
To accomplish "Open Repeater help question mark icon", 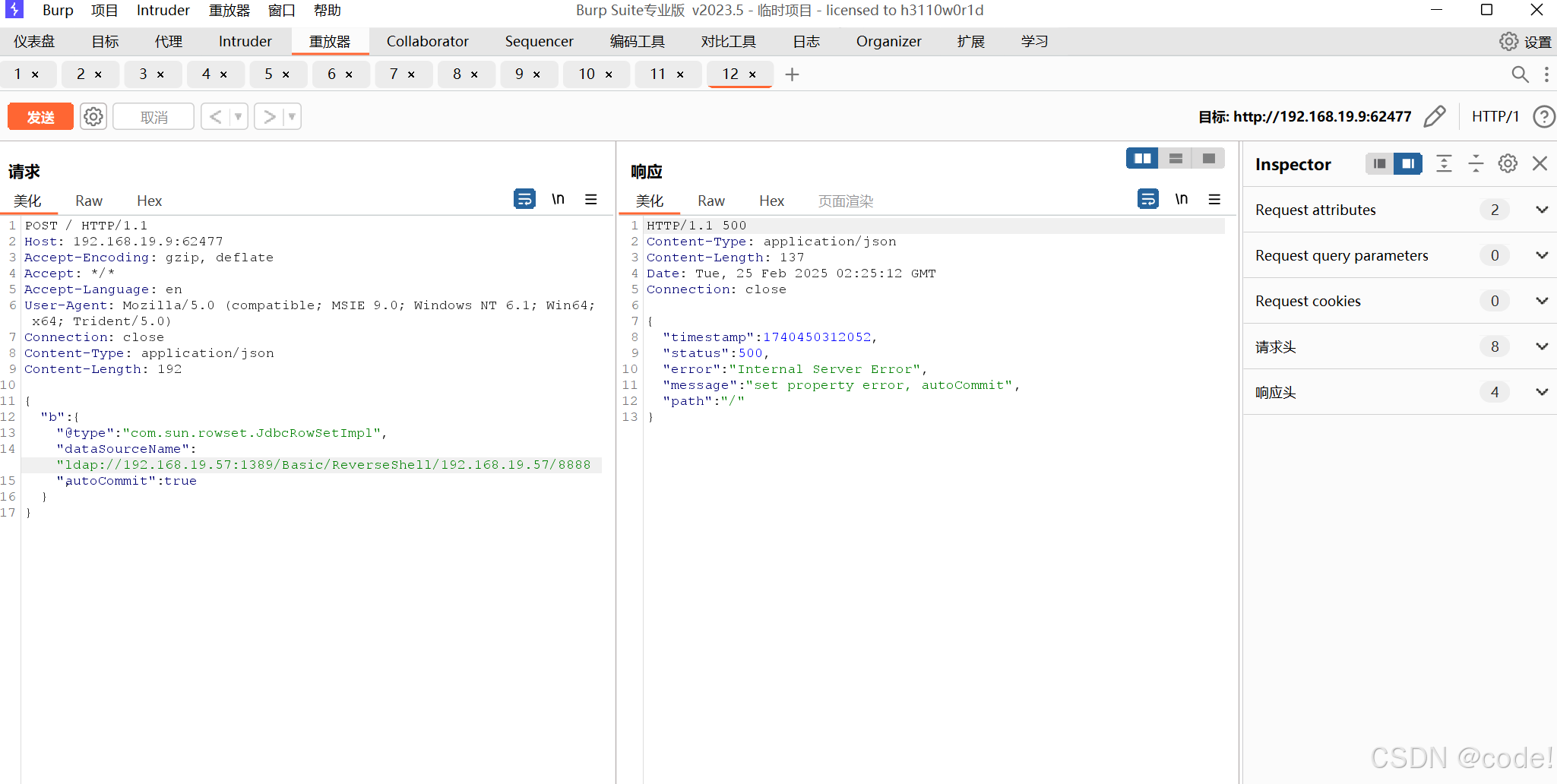I will coord(1543,116).
